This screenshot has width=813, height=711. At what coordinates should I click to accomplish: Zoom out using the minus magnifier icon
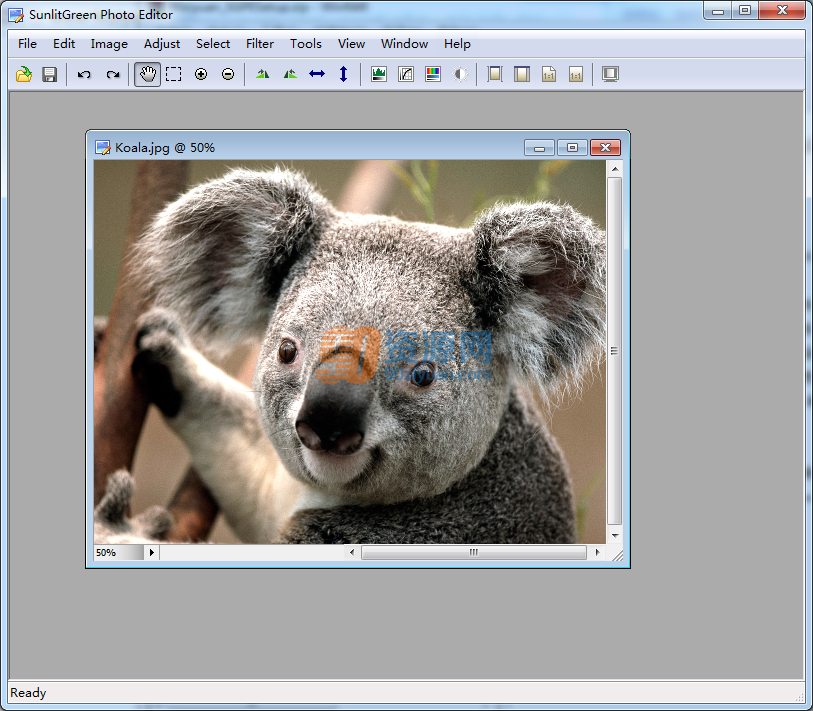(228, 74)
